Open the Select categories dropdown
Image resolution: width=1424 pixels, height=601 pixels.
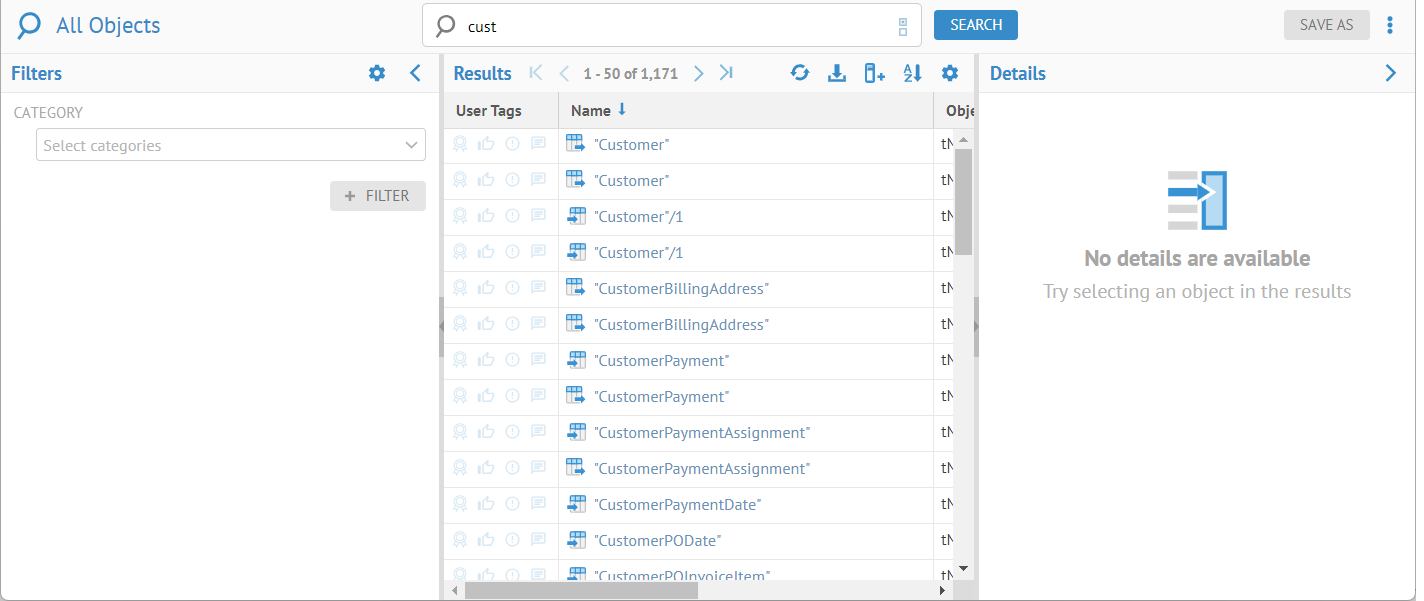231,145
